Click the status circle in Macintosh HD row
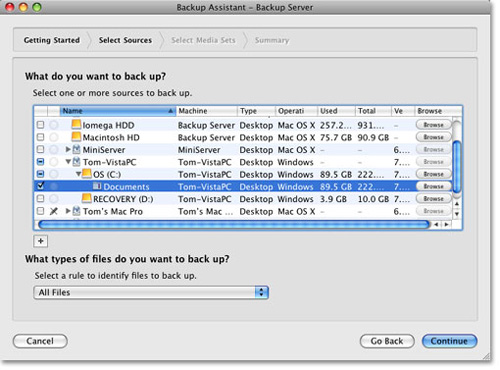 pyautogui.click(x=53, y=137)
